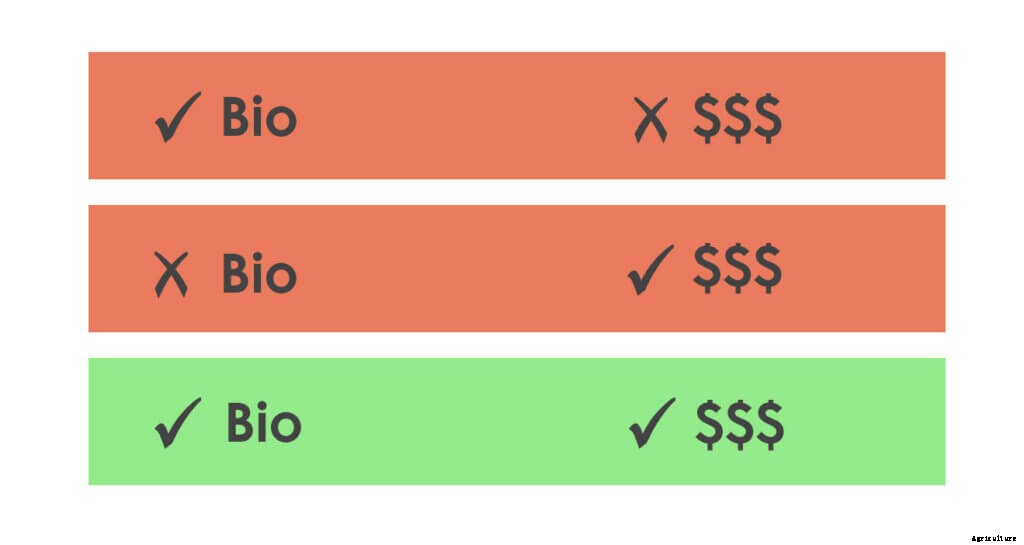Click the X mark beside Bio in the middle bar

click(171, 273)
